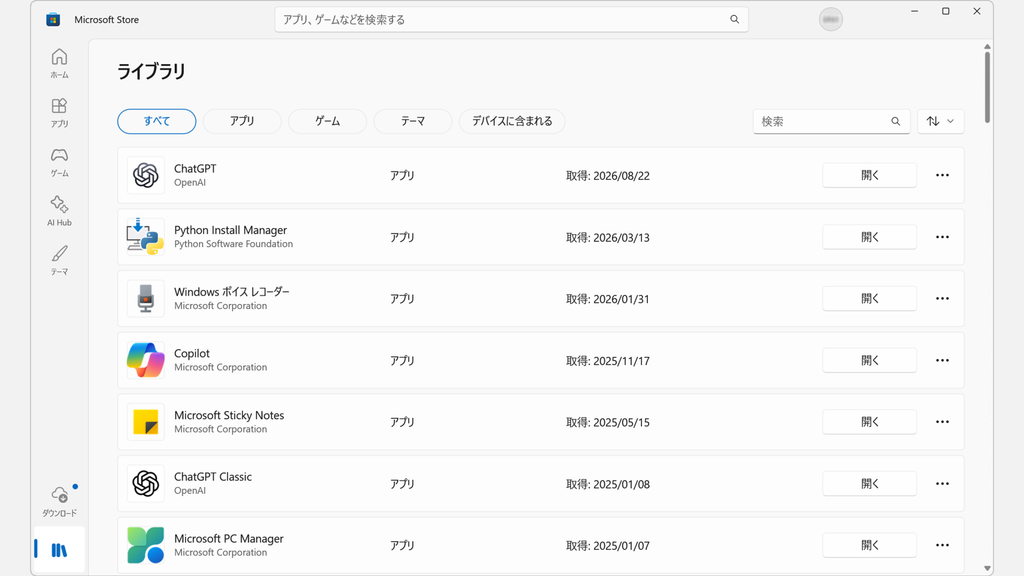
Task: Click the Microsoft PC Manager icon
Action: coord(146,545)
